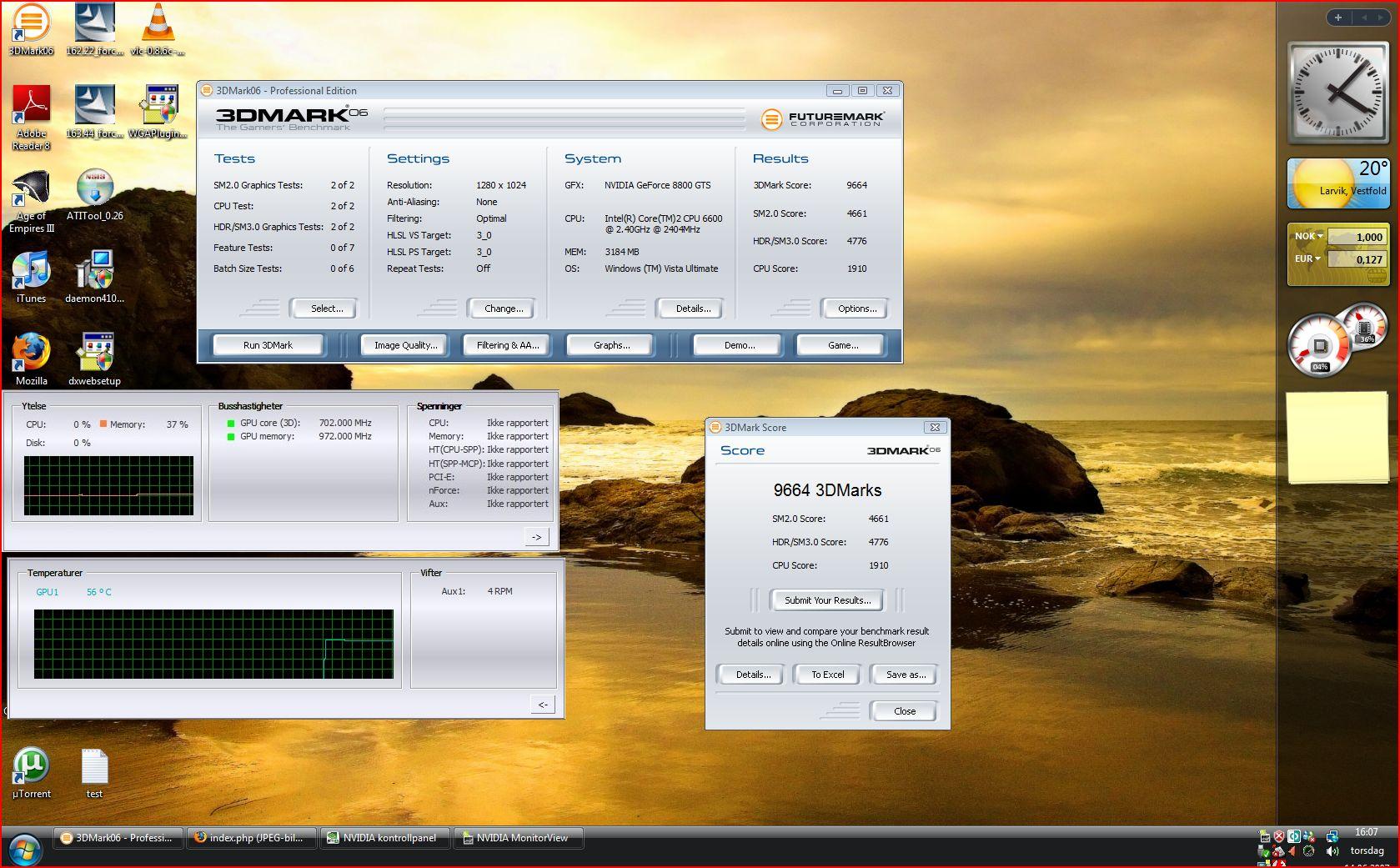This screenshot has width=1400, height=868.
Task: Click the EUR value field 0,127
Action: (x=1357, y=259)
